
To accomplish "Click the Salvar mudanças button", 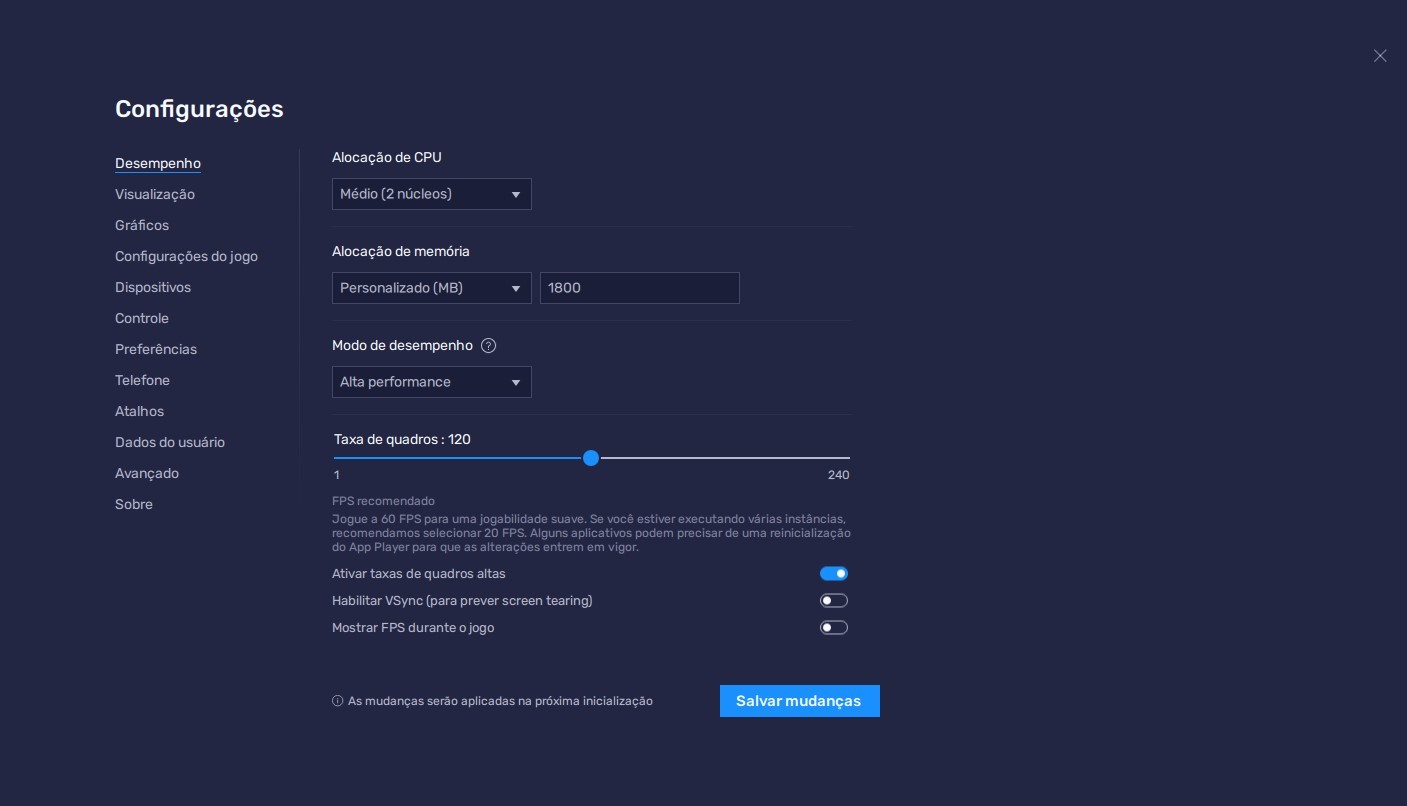I will (x=800, y=701).
